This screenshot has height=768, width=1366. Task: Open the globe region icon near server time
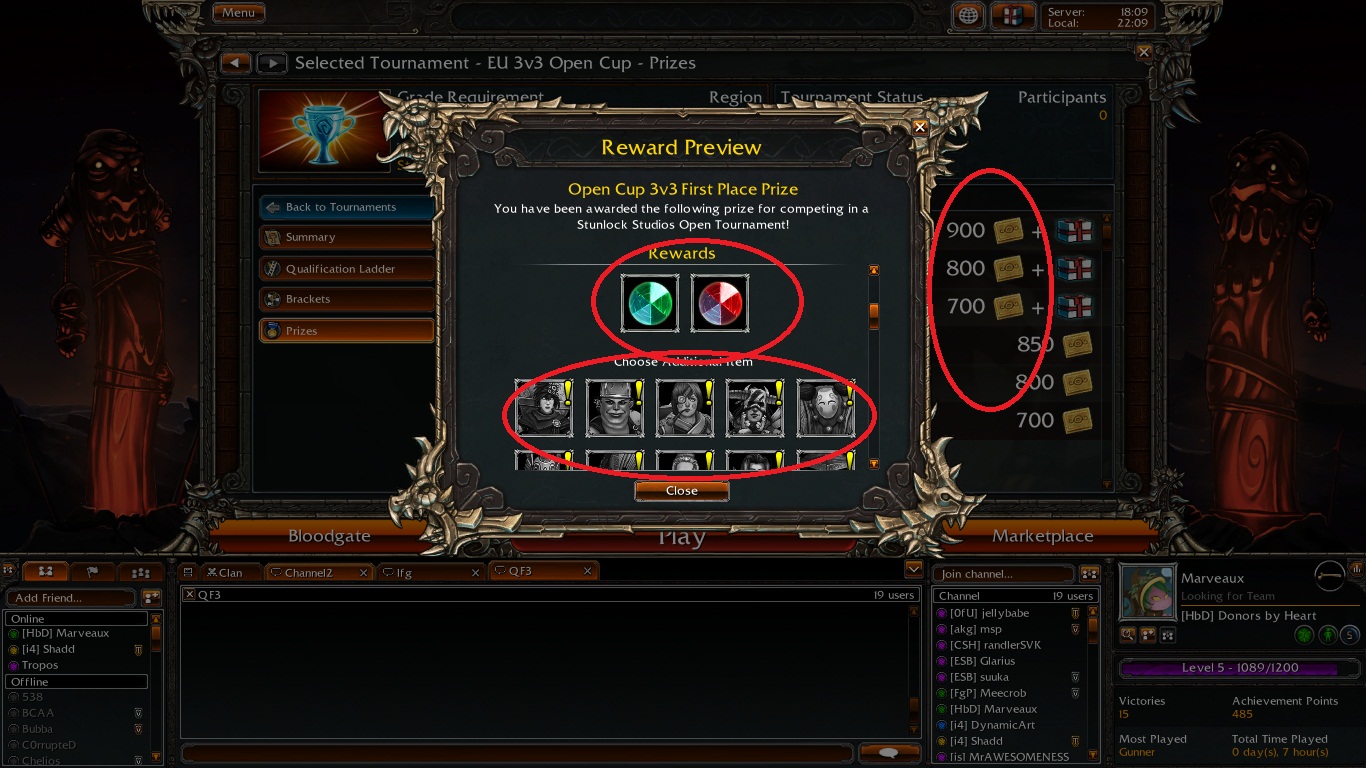pos(967,15)
